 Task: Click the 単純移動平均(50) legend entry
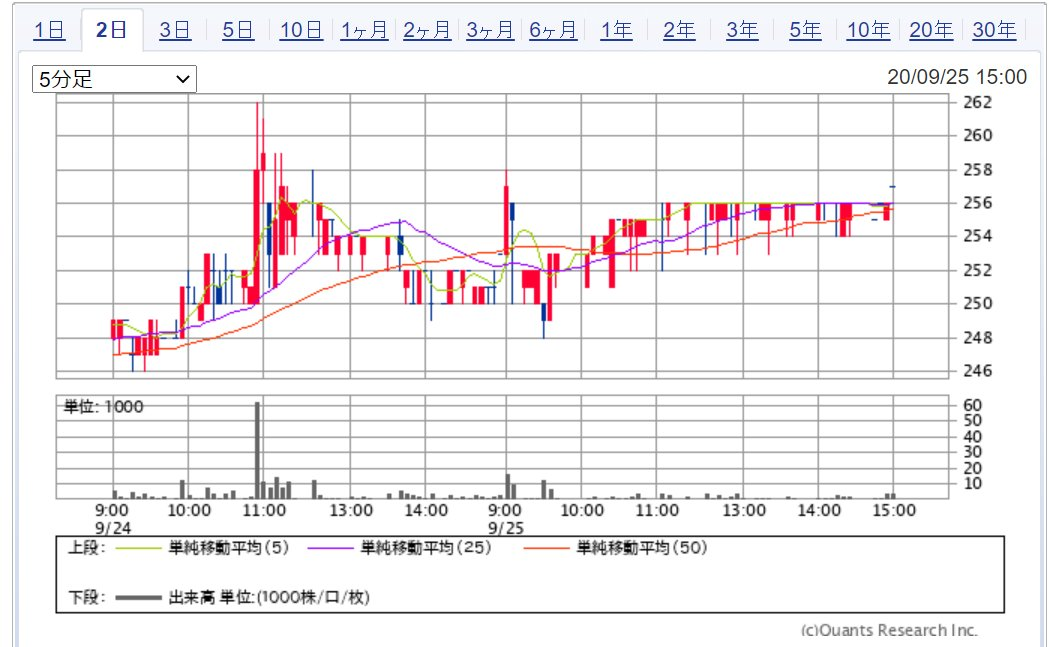(642, 548)
